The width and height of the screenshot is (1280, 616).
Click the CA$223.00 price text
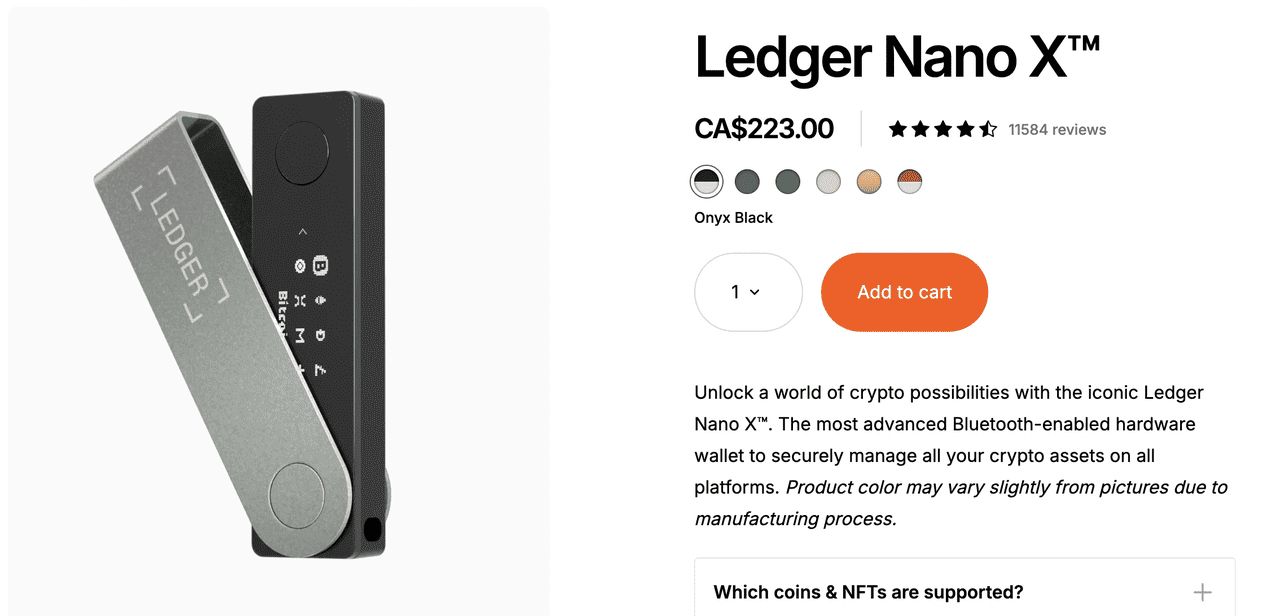764,128
